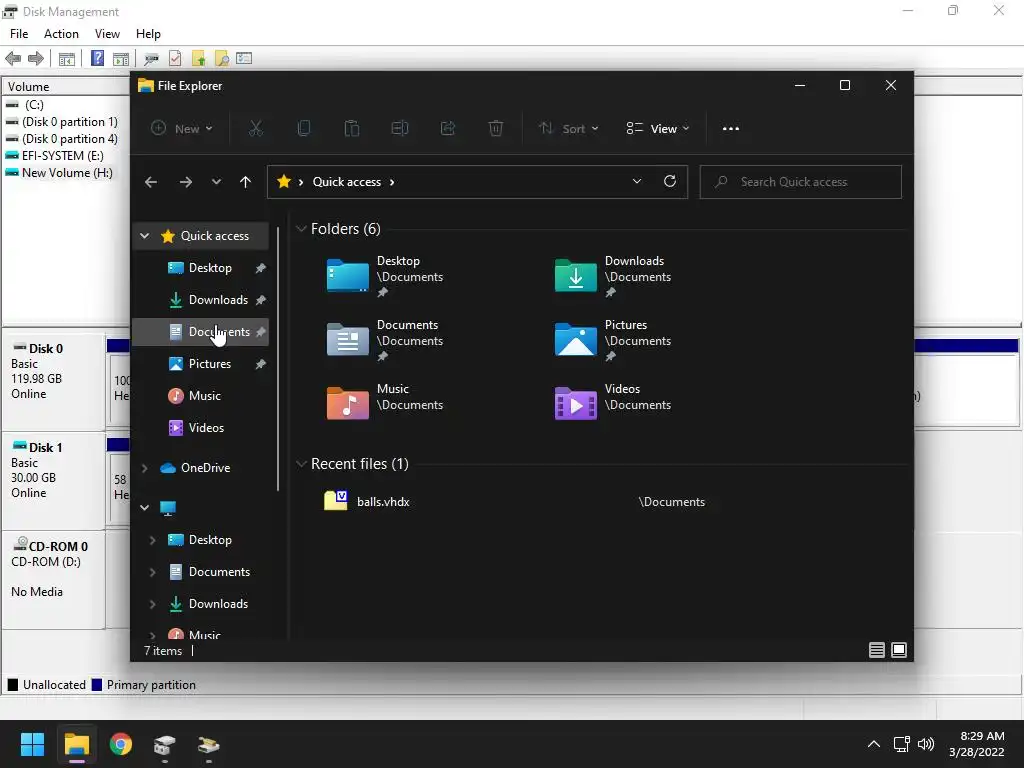Viewport: 1024px width, 768px height.
Task: Click Disk Management back arrow toolbar icon
Action: click(13, 59)
